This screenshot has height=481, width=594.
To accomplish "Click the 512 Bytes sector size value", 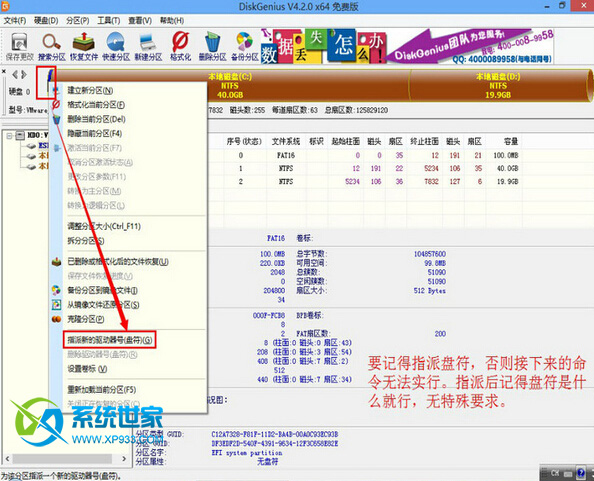I will [x=430, y=290].
